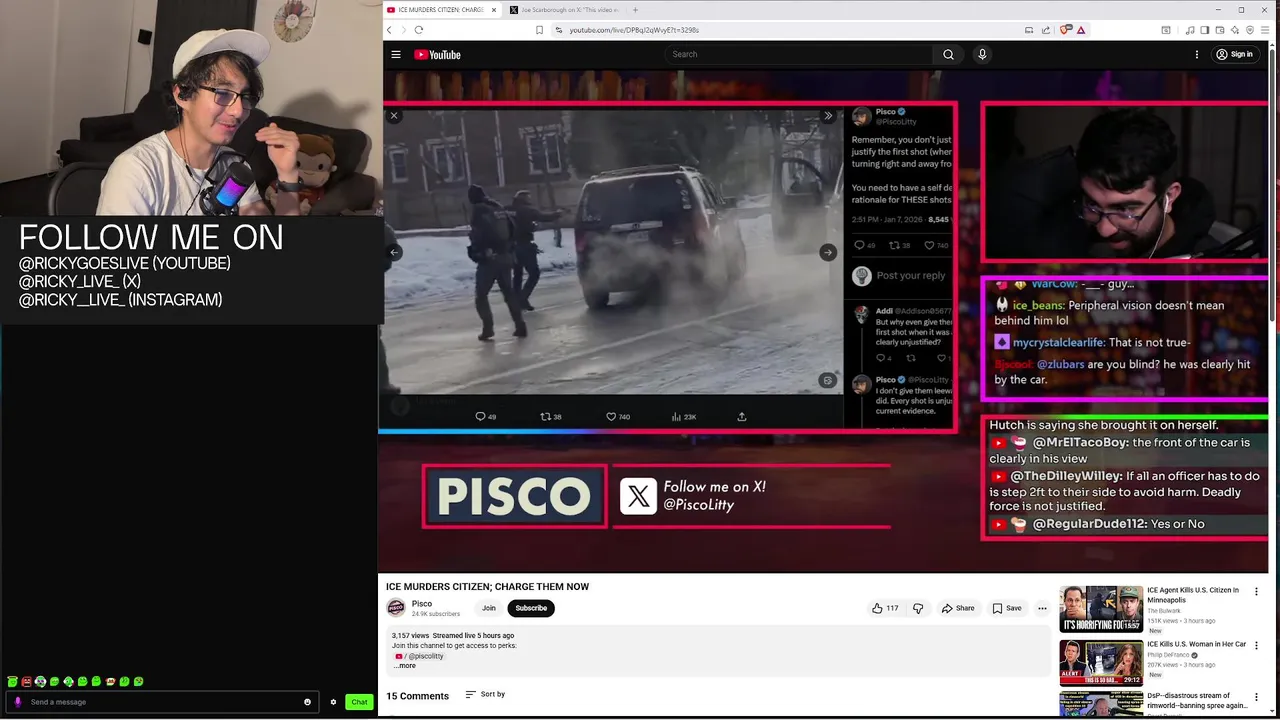Subscribe to the Pisco channel
Viewport: 1280px width, 720px height.
[x=531, y=608]
